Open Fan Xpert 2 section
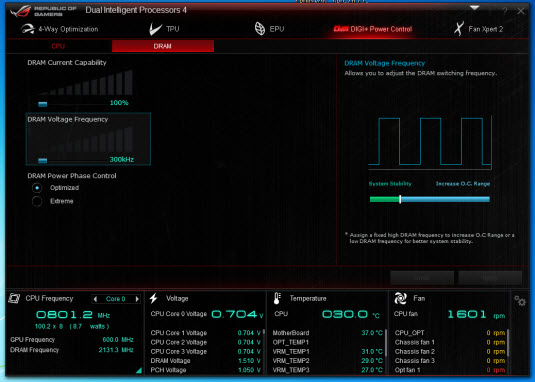The image size is (535, 382). [x=478, y=29]
